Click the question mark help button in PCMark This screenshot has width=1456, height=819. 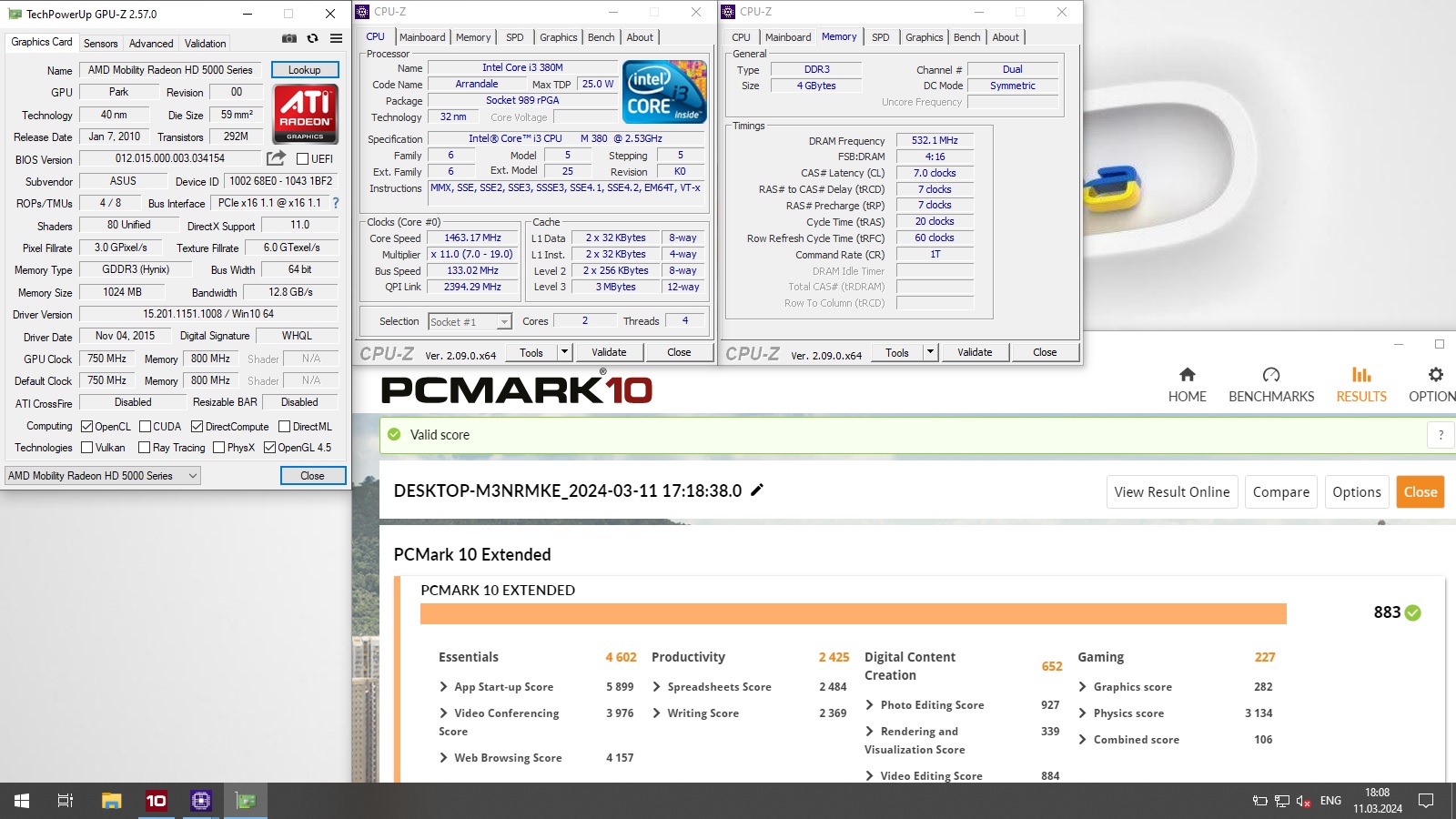click(1441, 435)
